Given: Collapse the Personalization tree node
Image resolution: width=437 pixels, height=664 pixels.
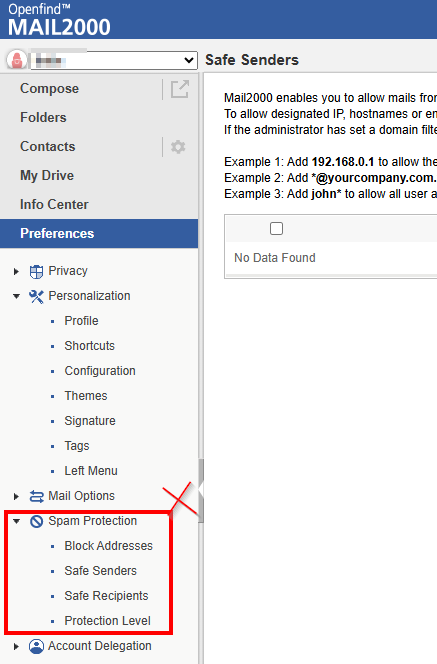Looking at the screenshot, I should pyautogui.click(x=16, y=296).
